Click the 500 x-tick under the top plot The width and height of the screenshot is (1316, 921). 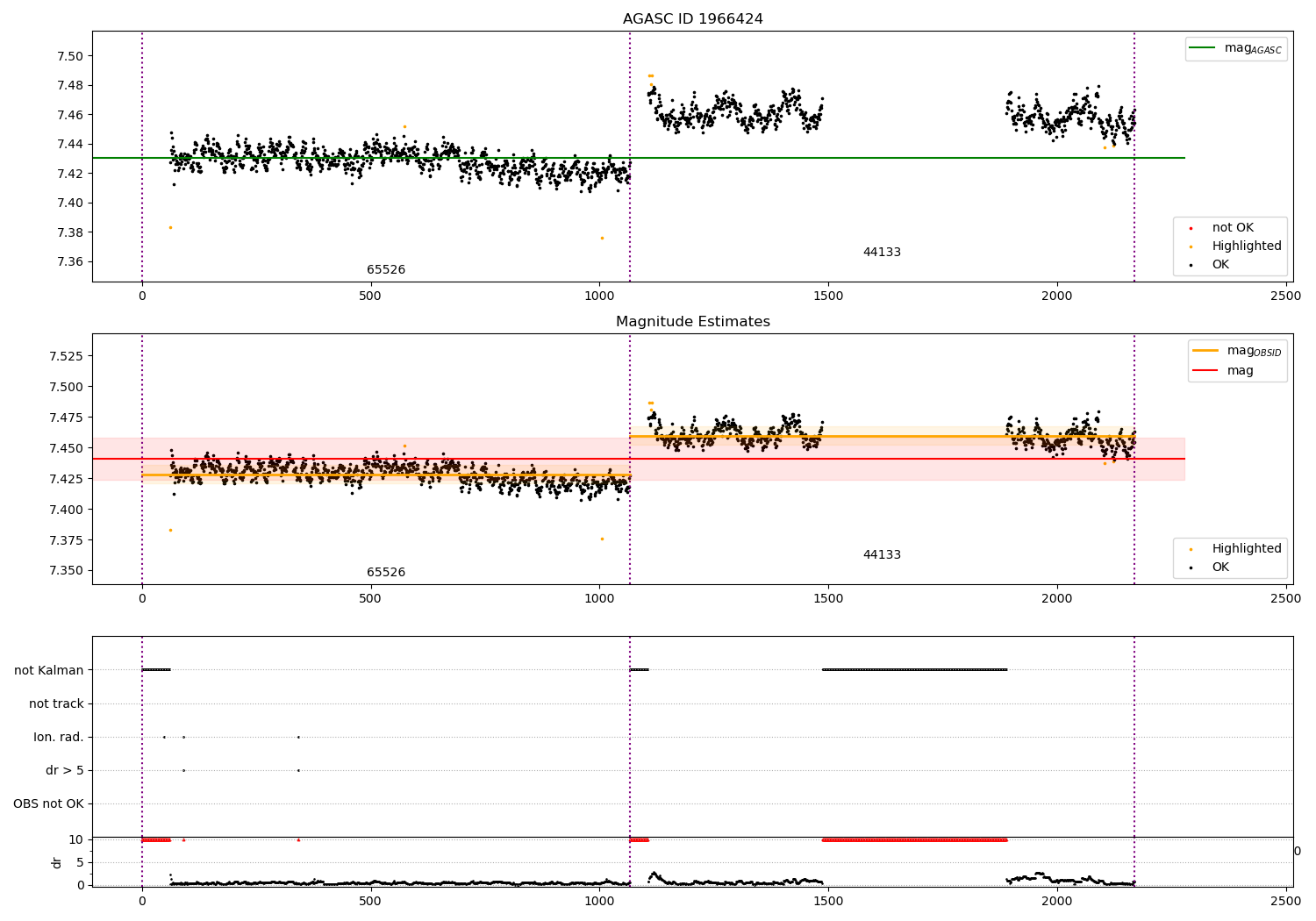coord(370,296)
